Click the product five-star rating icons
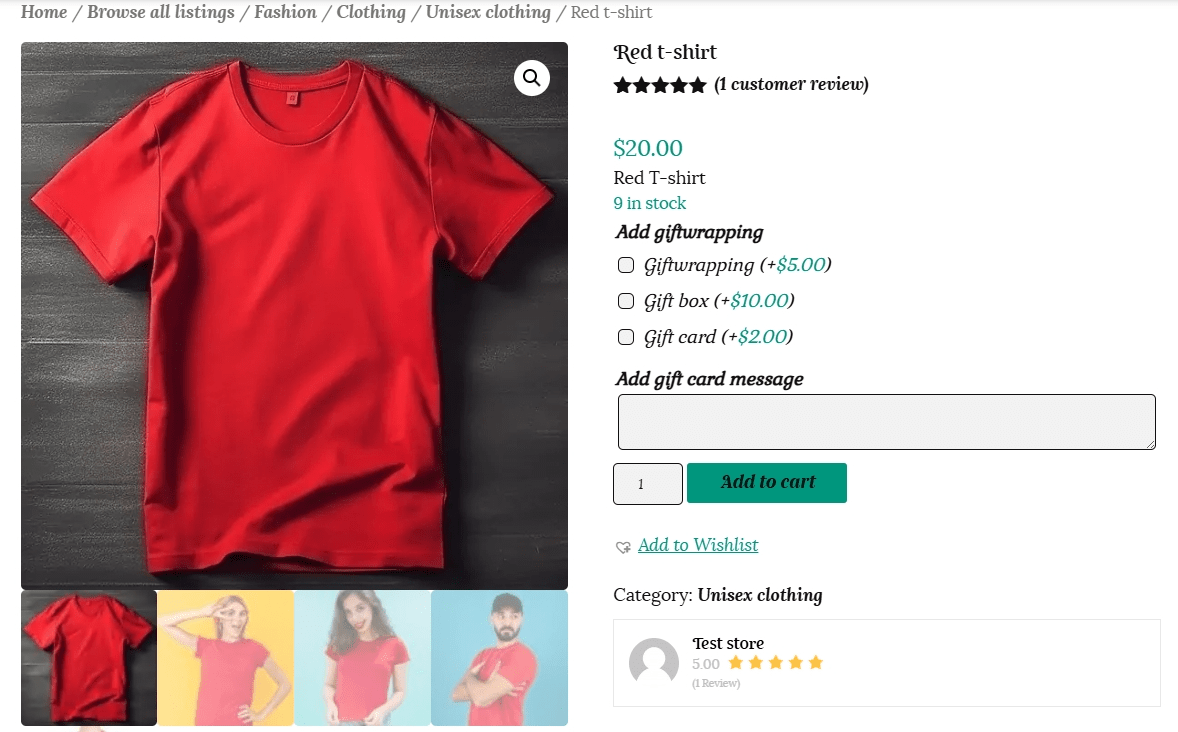 tap(660, 85)
